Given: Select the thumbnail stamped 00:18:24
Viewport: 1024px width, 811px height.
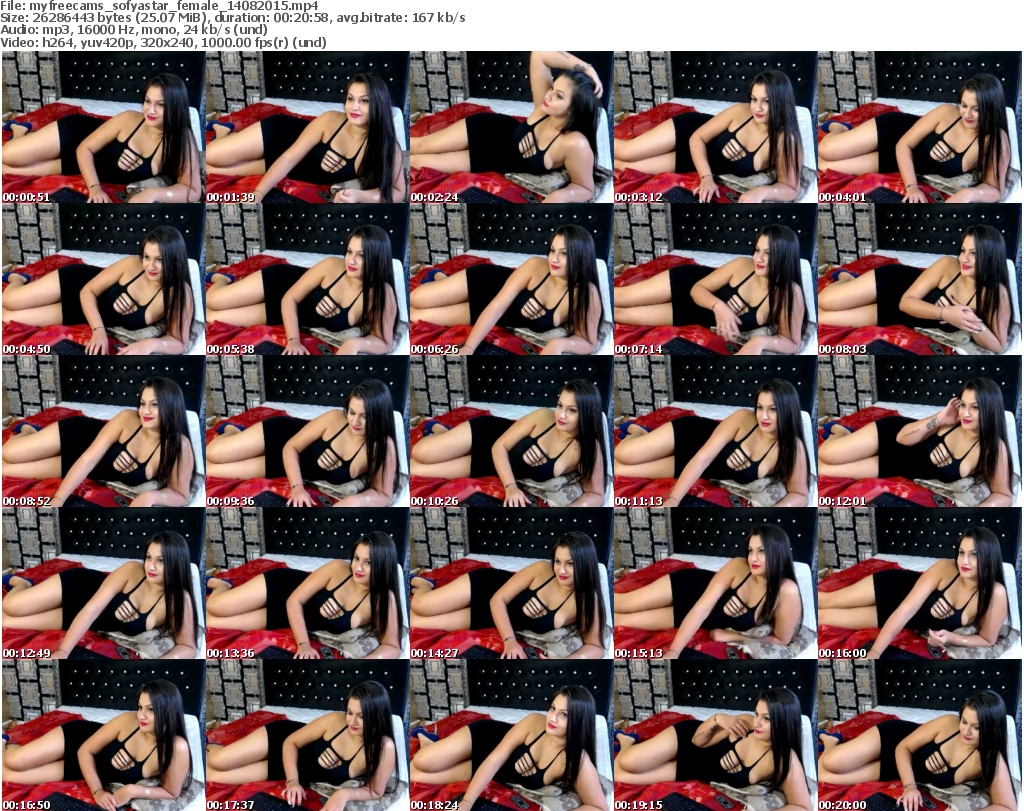Looking at the screenshot, I should [x=511, y=735].
